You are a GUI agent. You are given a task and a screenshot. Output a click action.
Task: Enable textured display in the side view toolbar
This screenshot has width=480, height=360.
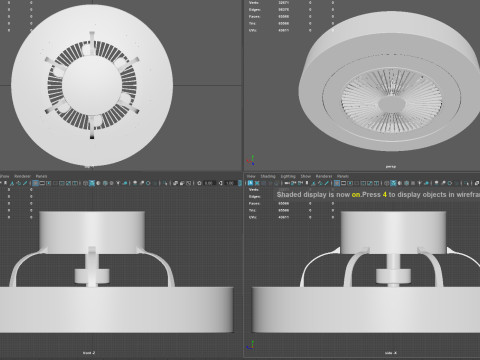[x=413, y=183]
